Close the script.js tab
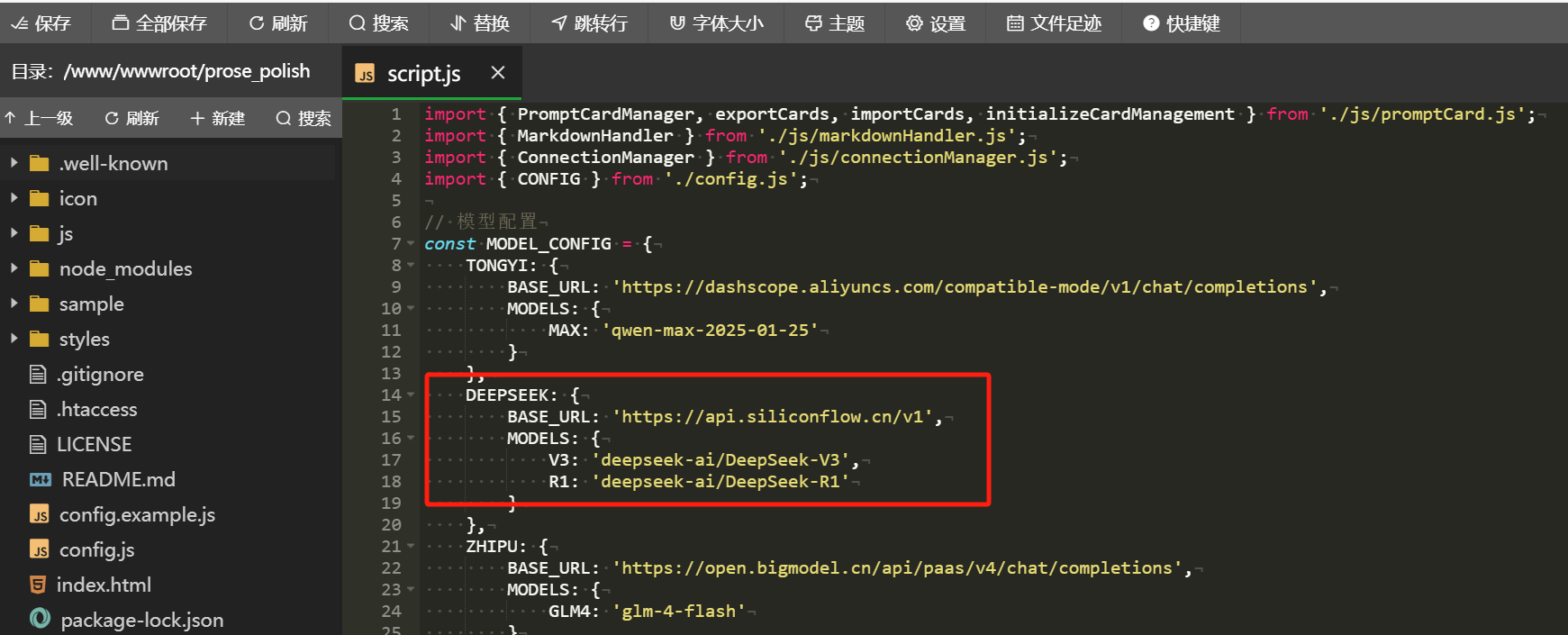The height and width of the screenshot is (635, 1568). click(498, 73)
